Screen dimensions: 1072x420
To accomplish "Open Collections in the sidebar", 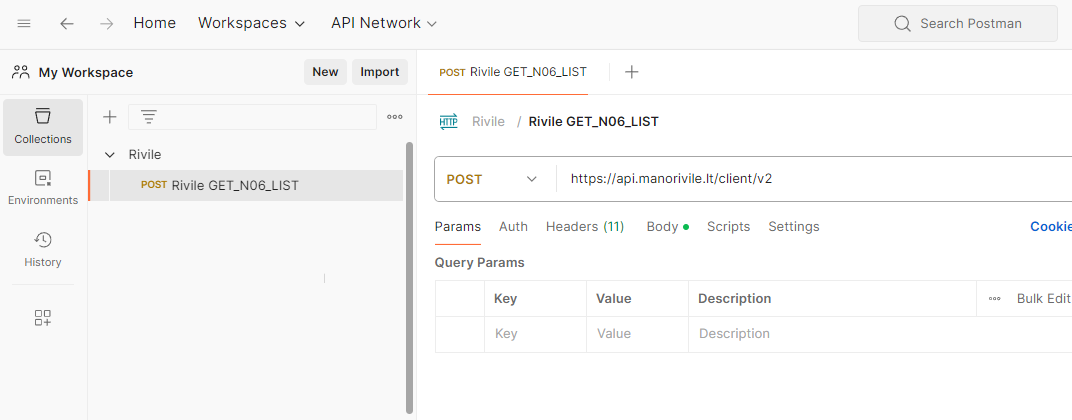I will click(43, 127).
